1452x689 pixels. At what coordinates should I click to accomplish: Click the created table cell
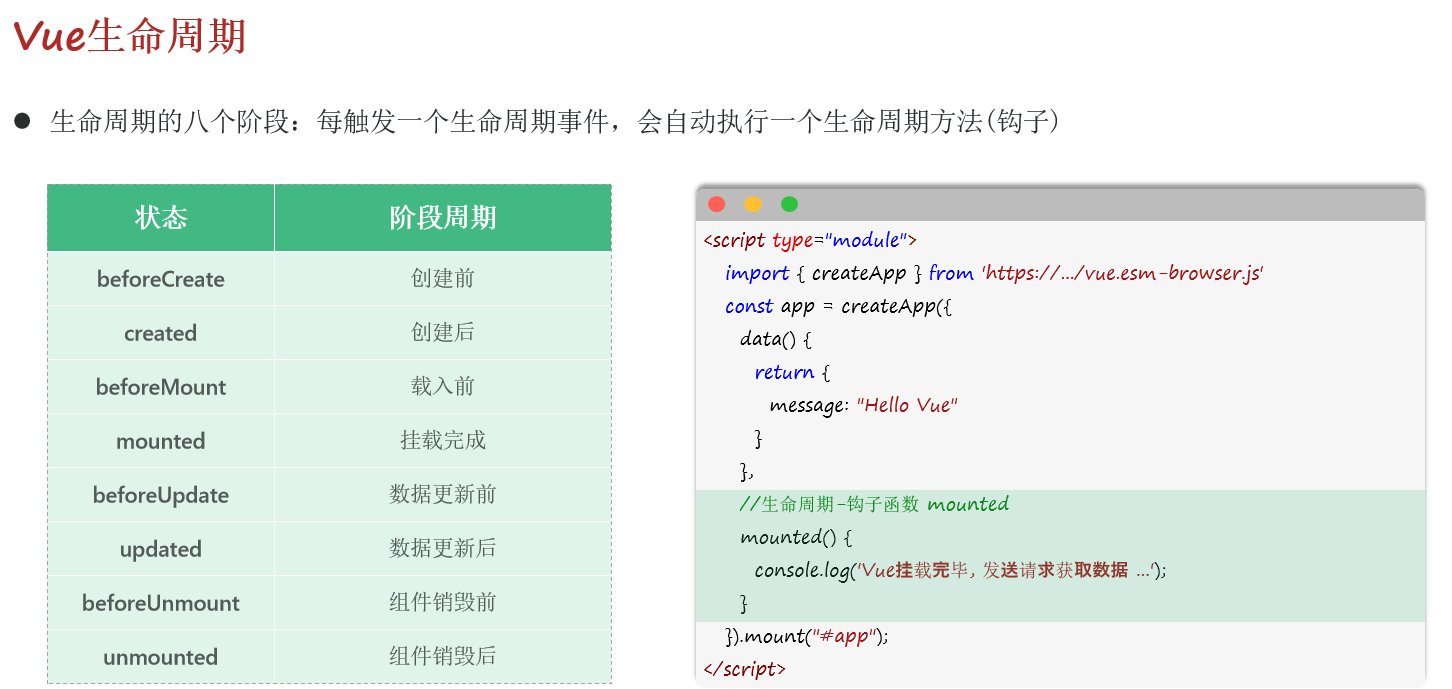[161, 333]
